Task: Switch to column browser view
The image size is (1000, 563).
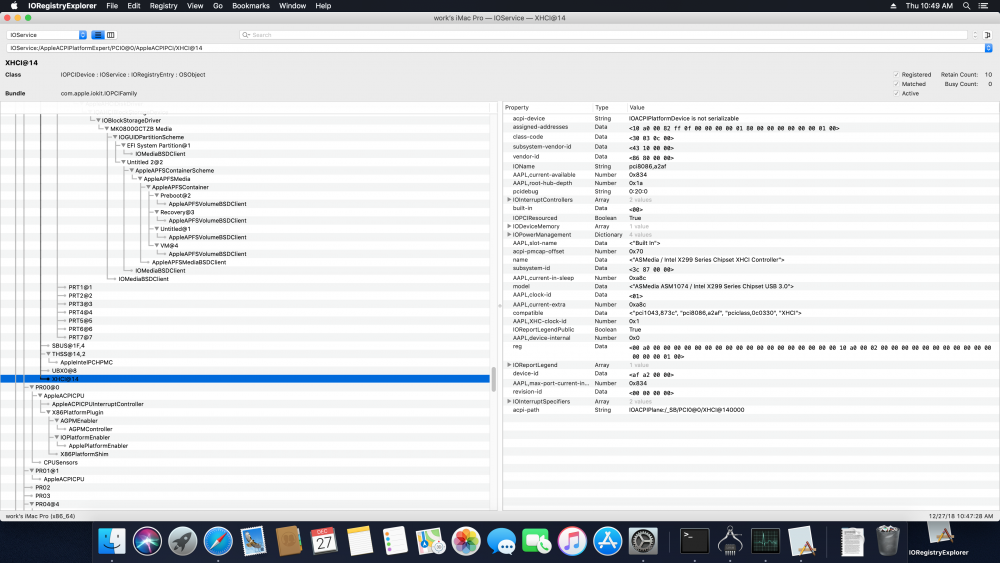Action: 110,35
